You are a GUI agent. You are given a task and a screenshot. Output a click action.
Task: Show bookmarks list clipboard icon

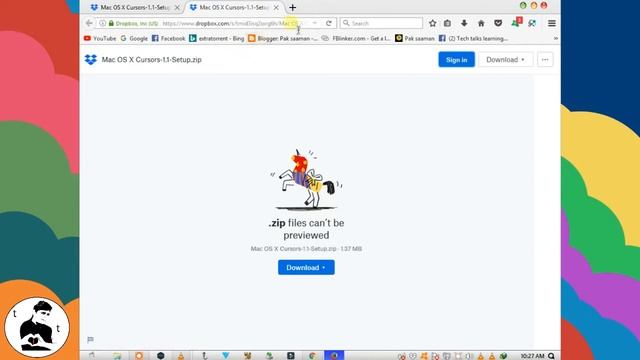pos(447,23)
